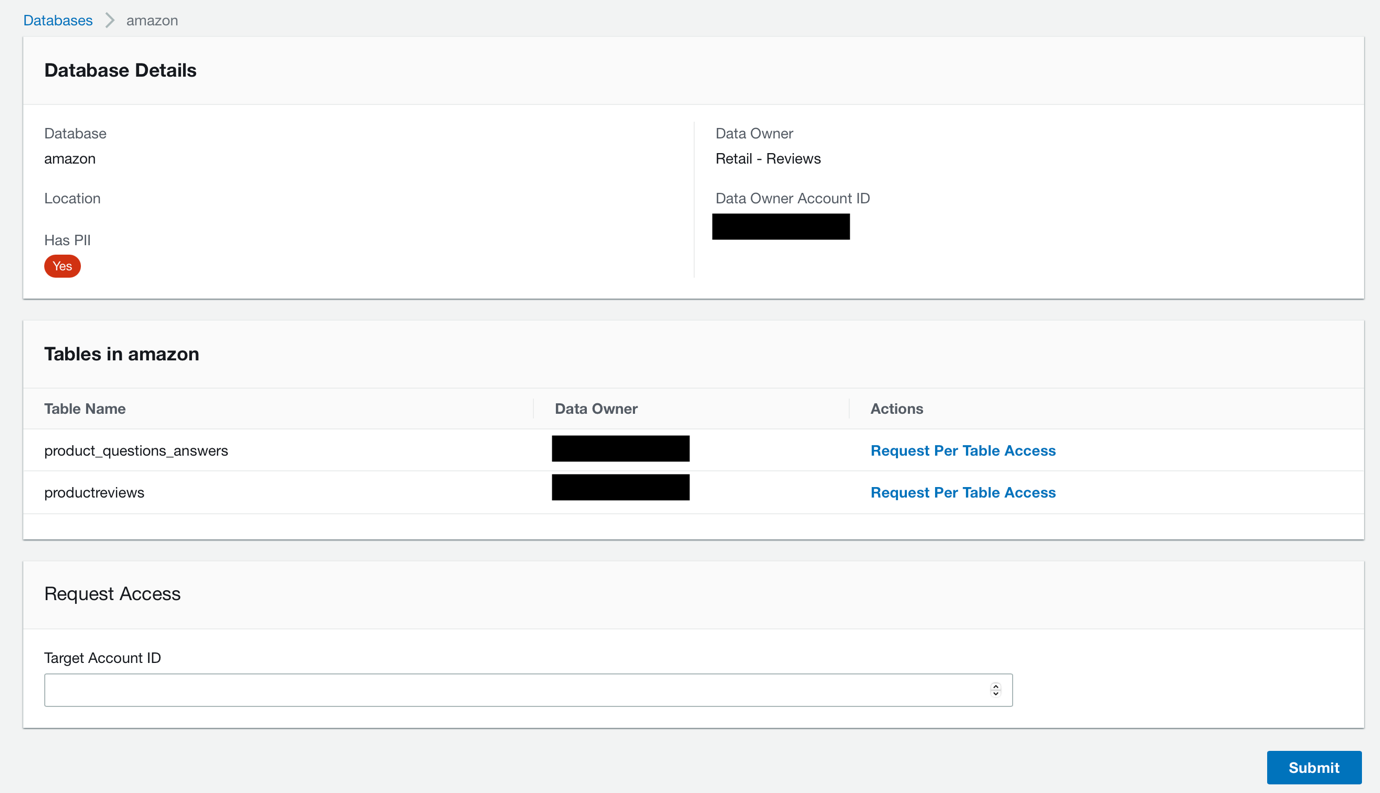
Task: Click the Tables in amazon heading
Action: (x=122, y=354)
